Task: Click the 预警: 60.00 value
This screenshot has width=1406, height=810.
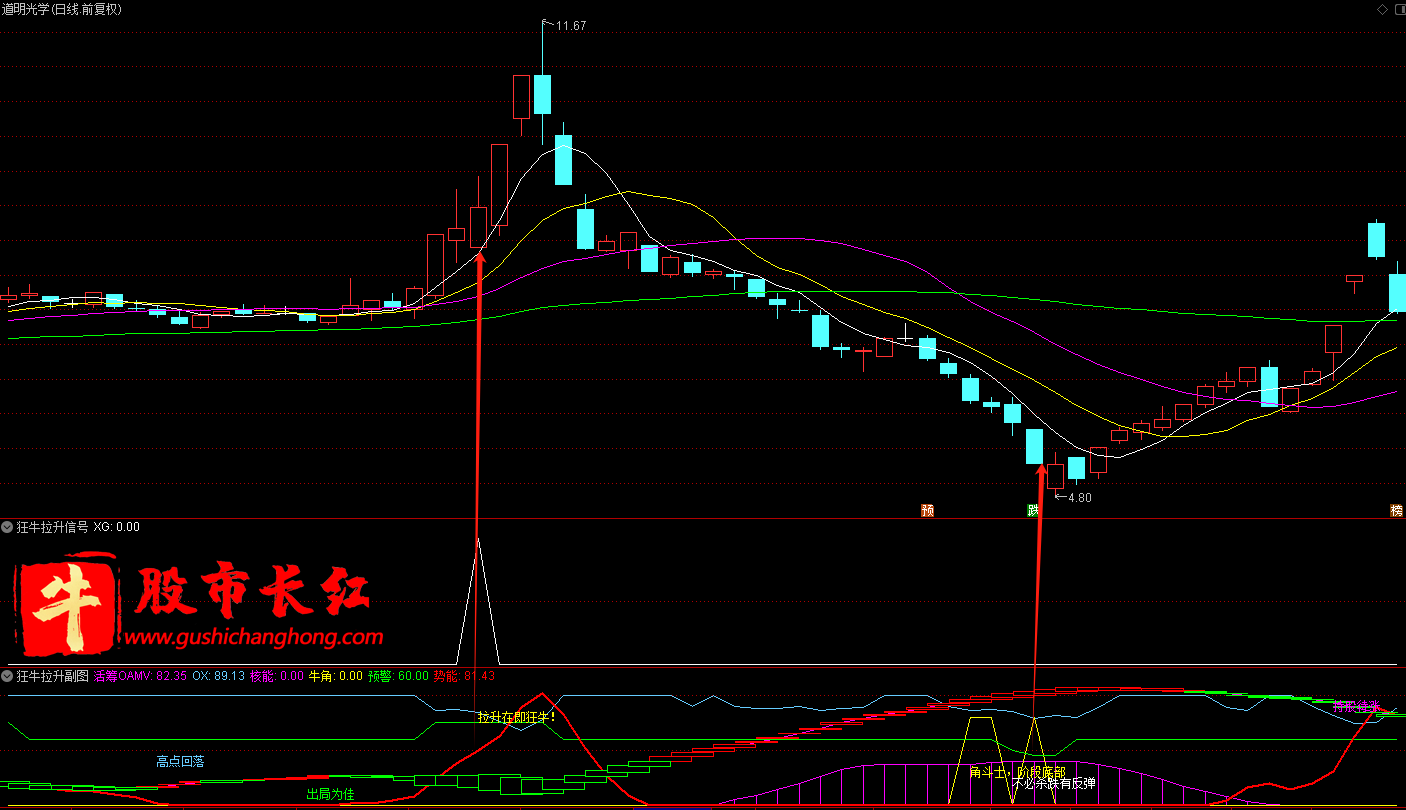Action: pos(398,676)
